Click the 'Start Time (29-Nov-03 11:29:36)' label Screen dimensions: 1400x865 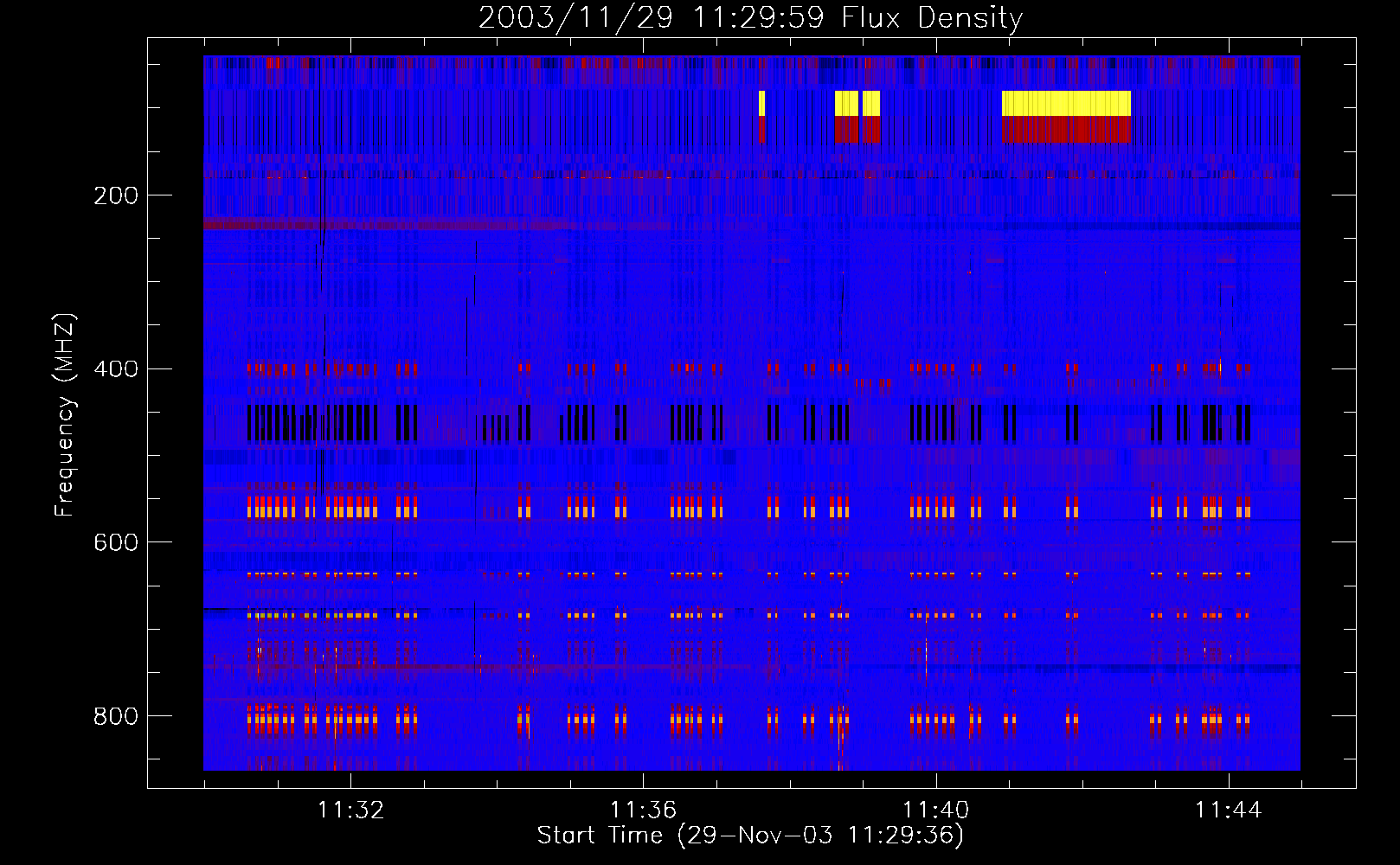750,836
